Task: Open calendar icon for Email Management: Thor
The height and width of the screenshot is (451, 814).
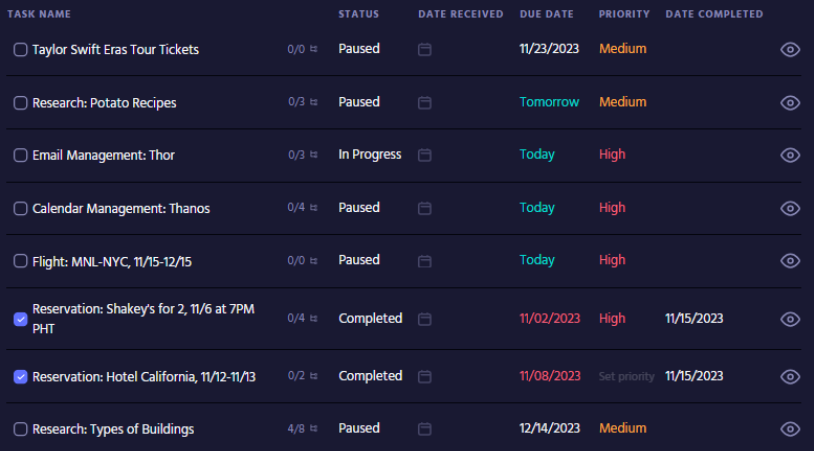Action: pos(424,155)
